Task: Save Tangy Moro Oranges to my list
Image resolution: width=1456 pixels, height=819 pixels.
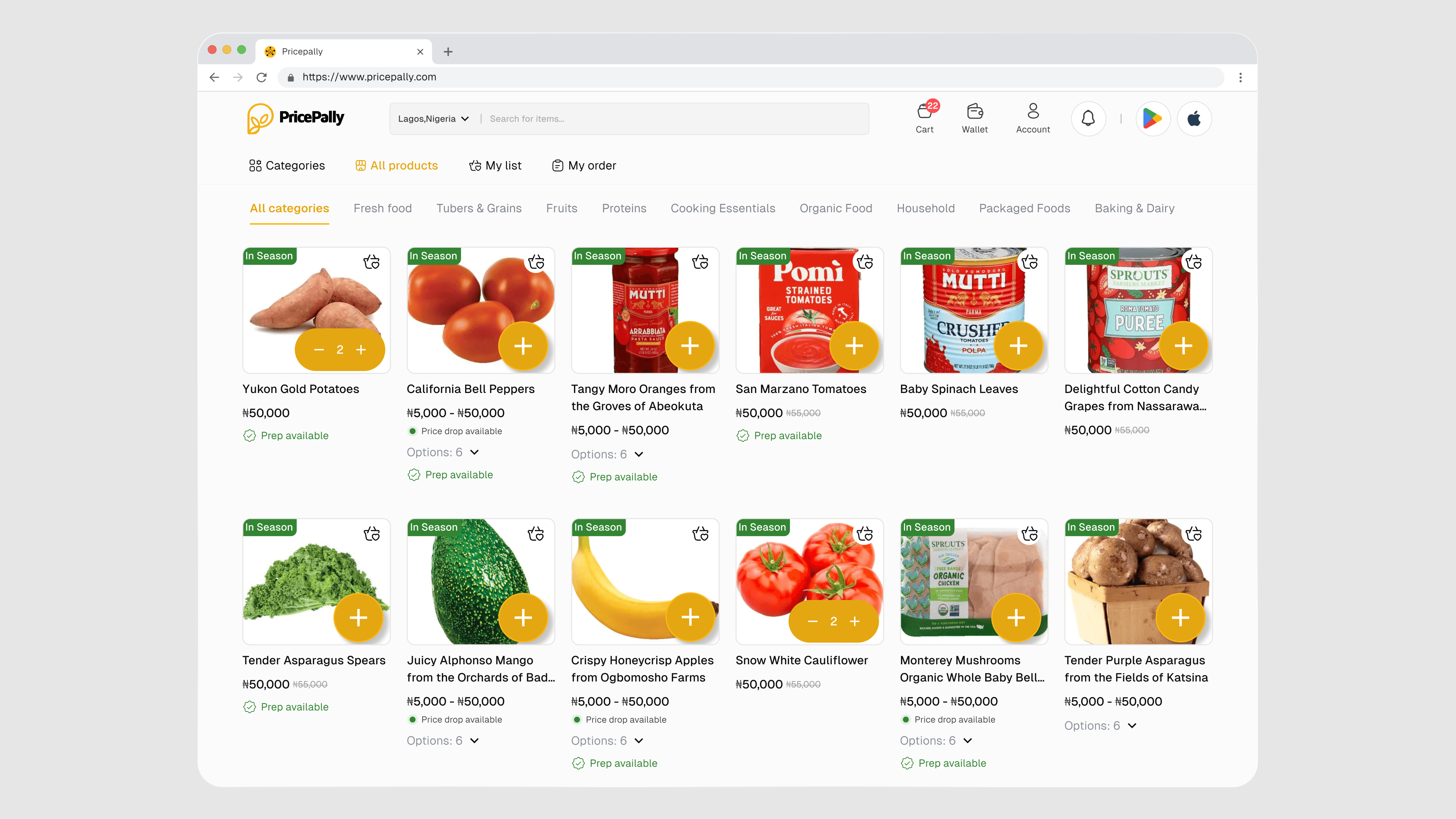Action: point(700,262)
